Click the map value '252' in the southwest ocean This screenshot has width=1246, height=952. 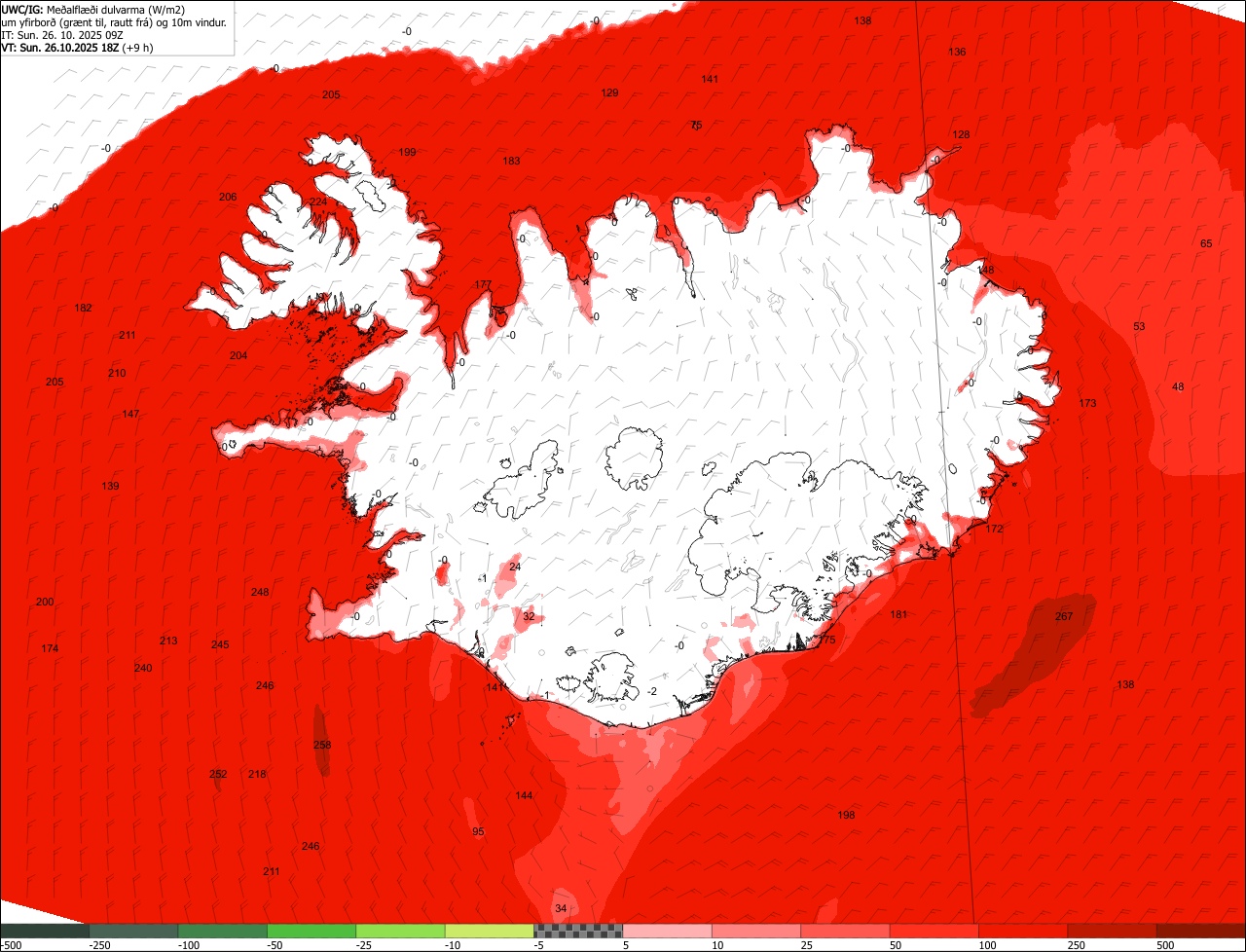click(218, 775)
